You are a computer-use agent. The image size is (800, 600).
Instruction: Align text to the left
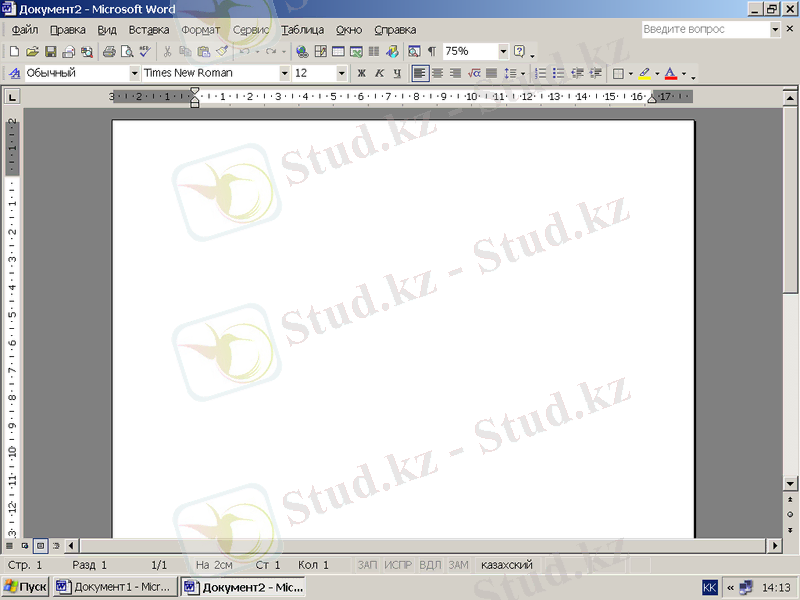click(x=420, y=73)
